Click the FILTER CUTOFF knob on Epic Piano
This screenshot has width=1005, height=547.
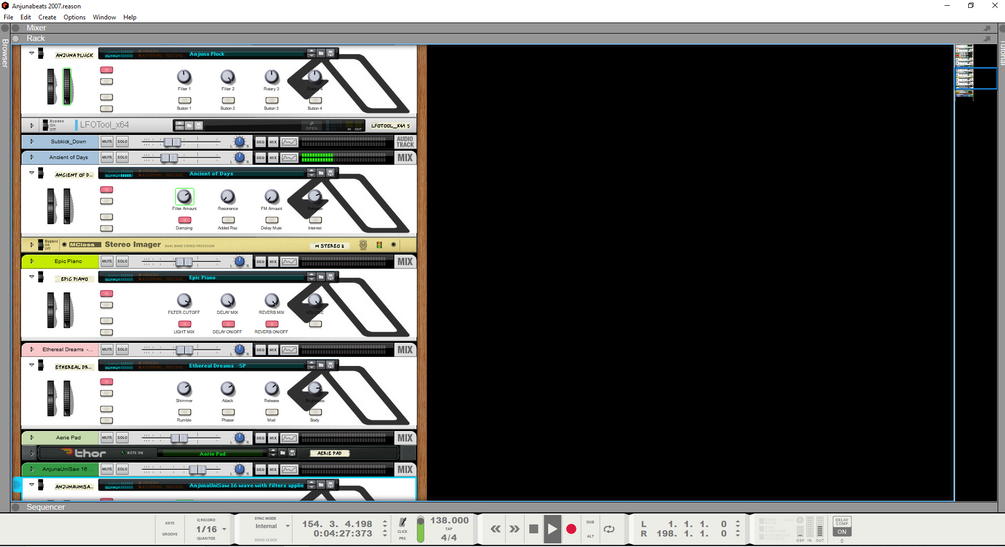click(184, 300)
